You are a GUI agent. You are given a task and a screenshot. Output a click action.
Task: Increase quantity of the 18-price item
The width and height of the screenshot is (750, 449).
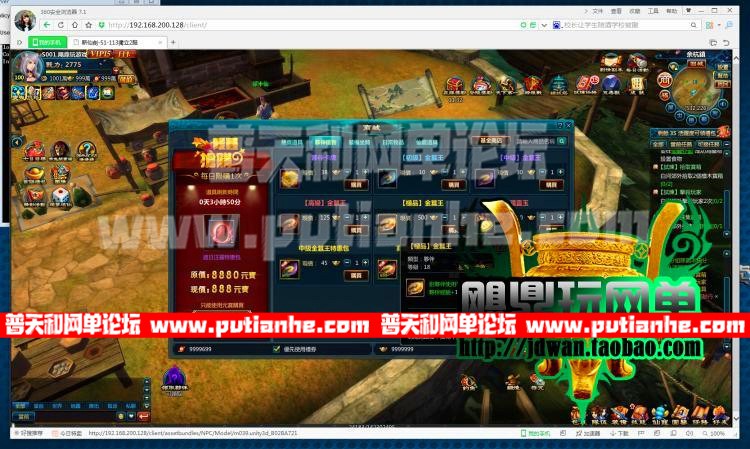pyautogui.click(x=365, y=172)
